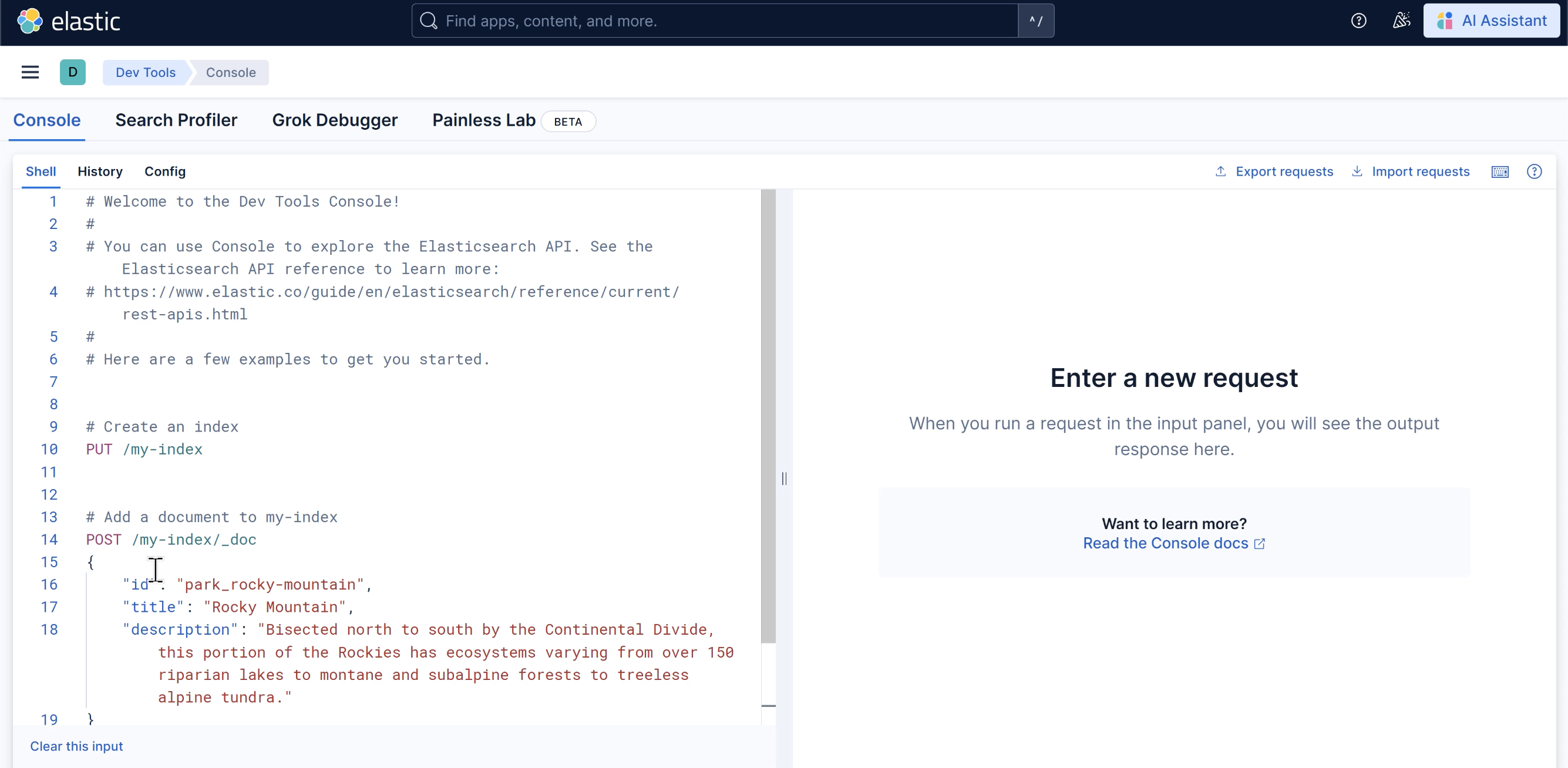This screenshot has height=768, width=1568.
Task: Click Import requests
Action: [1411, 171]
